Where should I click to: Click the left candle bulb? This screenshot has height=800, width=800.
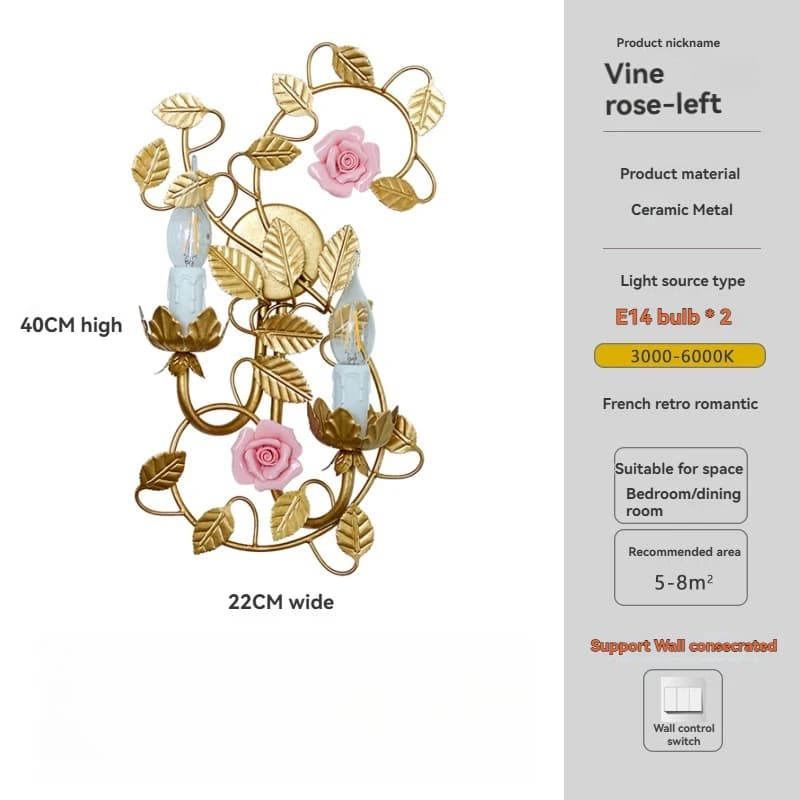tap(188, 236)
